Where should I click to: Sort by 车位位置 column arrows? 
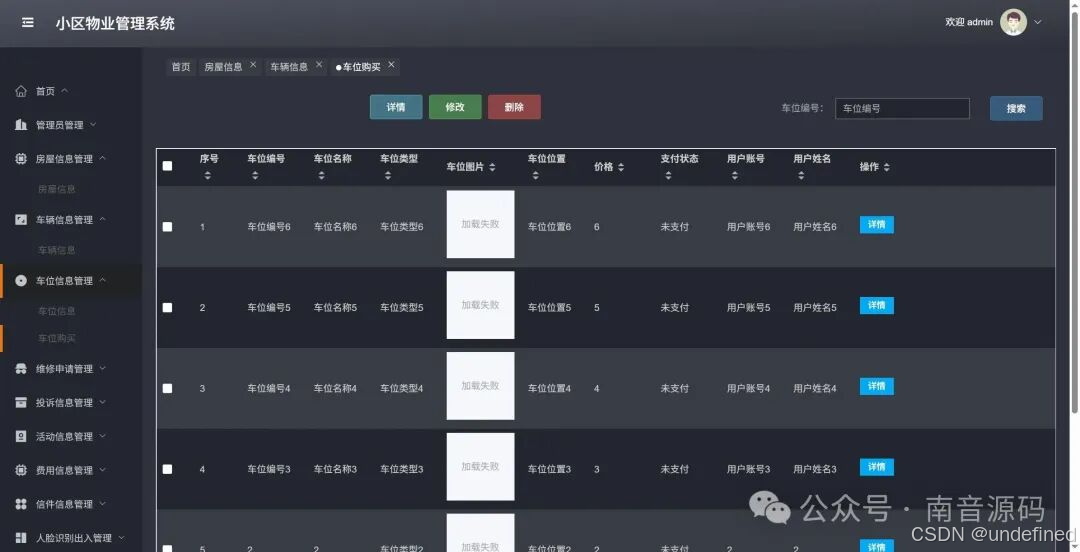pyautogui.click(x=535, y=176)
